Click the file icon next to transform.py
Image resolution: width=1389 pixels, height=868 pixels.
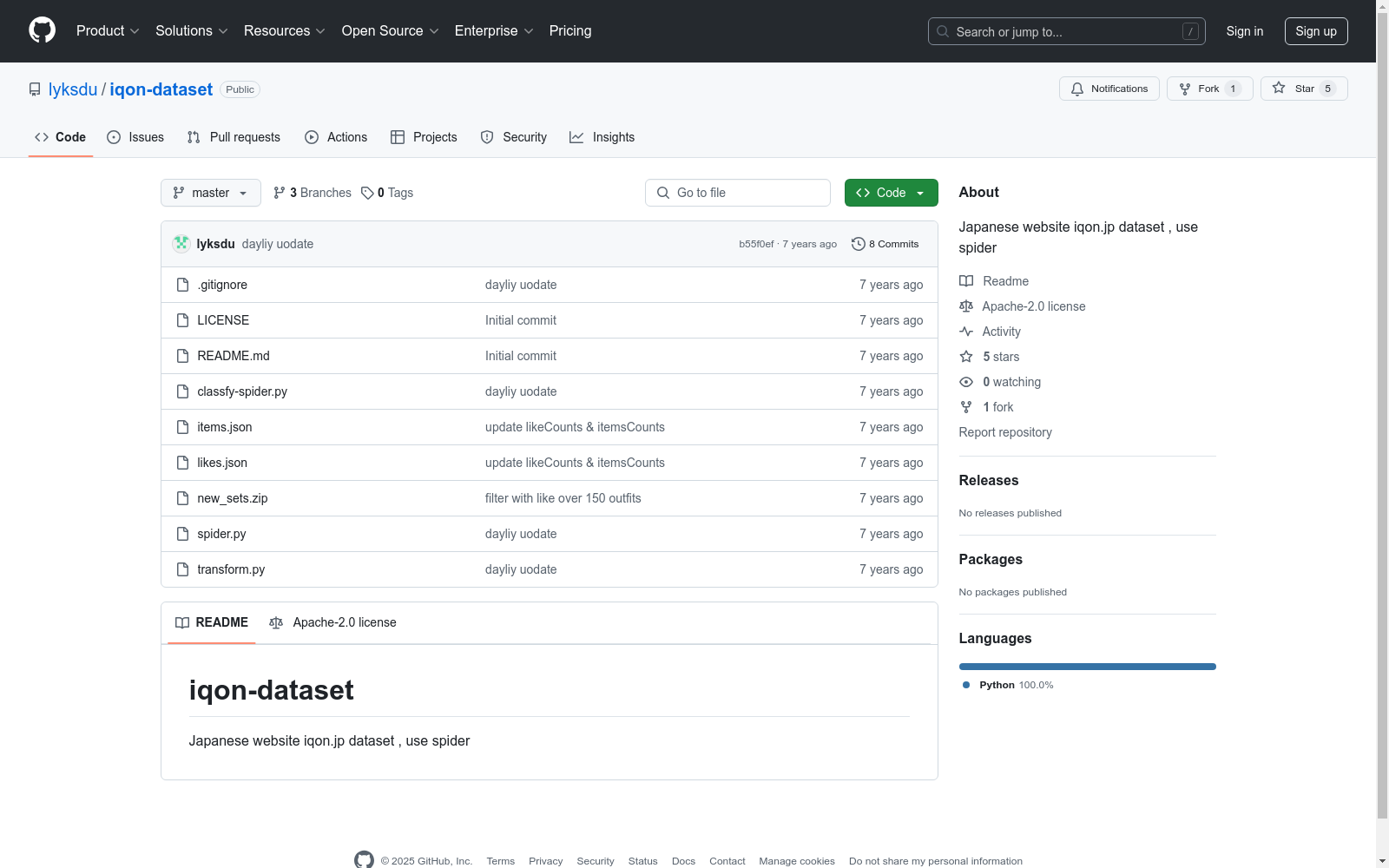click(x=182, y=569)
